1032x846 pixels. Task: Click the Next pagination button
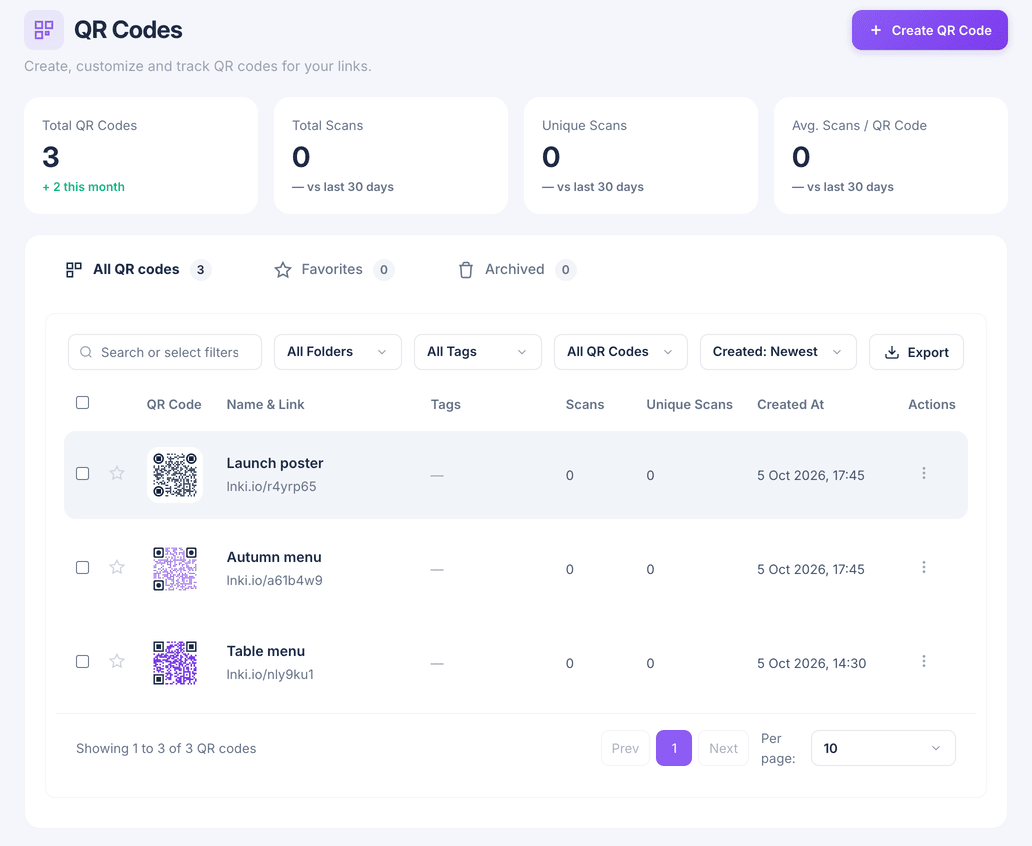click(723, 748)
